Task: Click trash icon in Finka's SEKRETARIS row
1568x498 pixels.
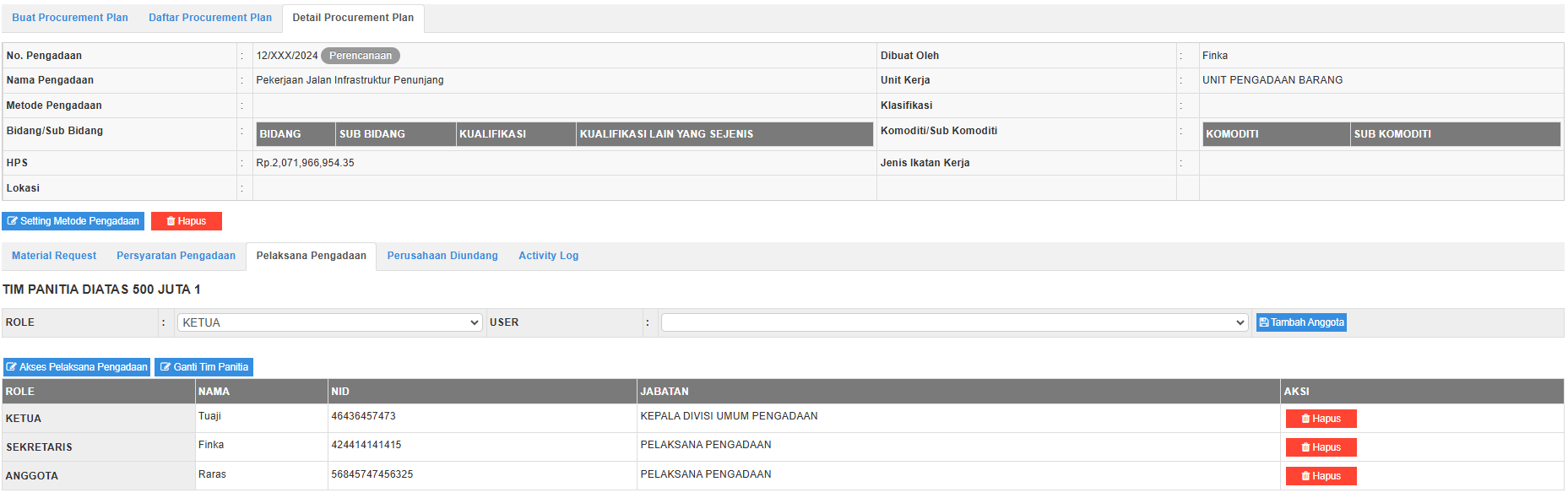Action: [1305, 447]
